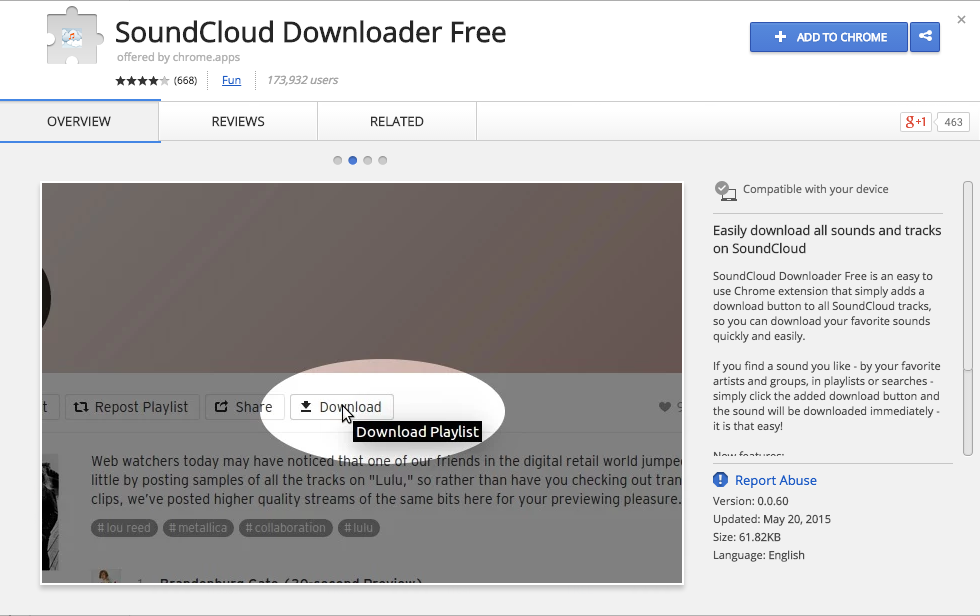Click the Report Abuse exclamation icon
980x616 pixels.
click(x=720, y=480)
